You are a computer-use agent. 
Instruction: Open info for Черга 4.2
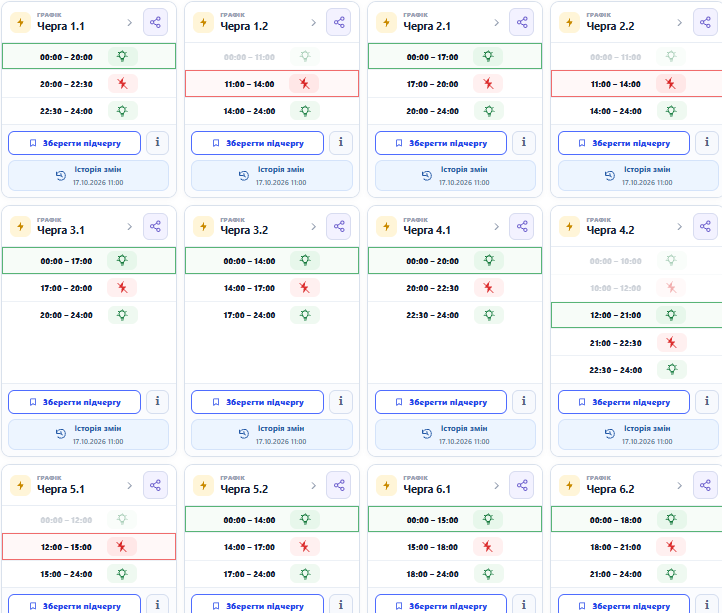[x=707, y=402]
